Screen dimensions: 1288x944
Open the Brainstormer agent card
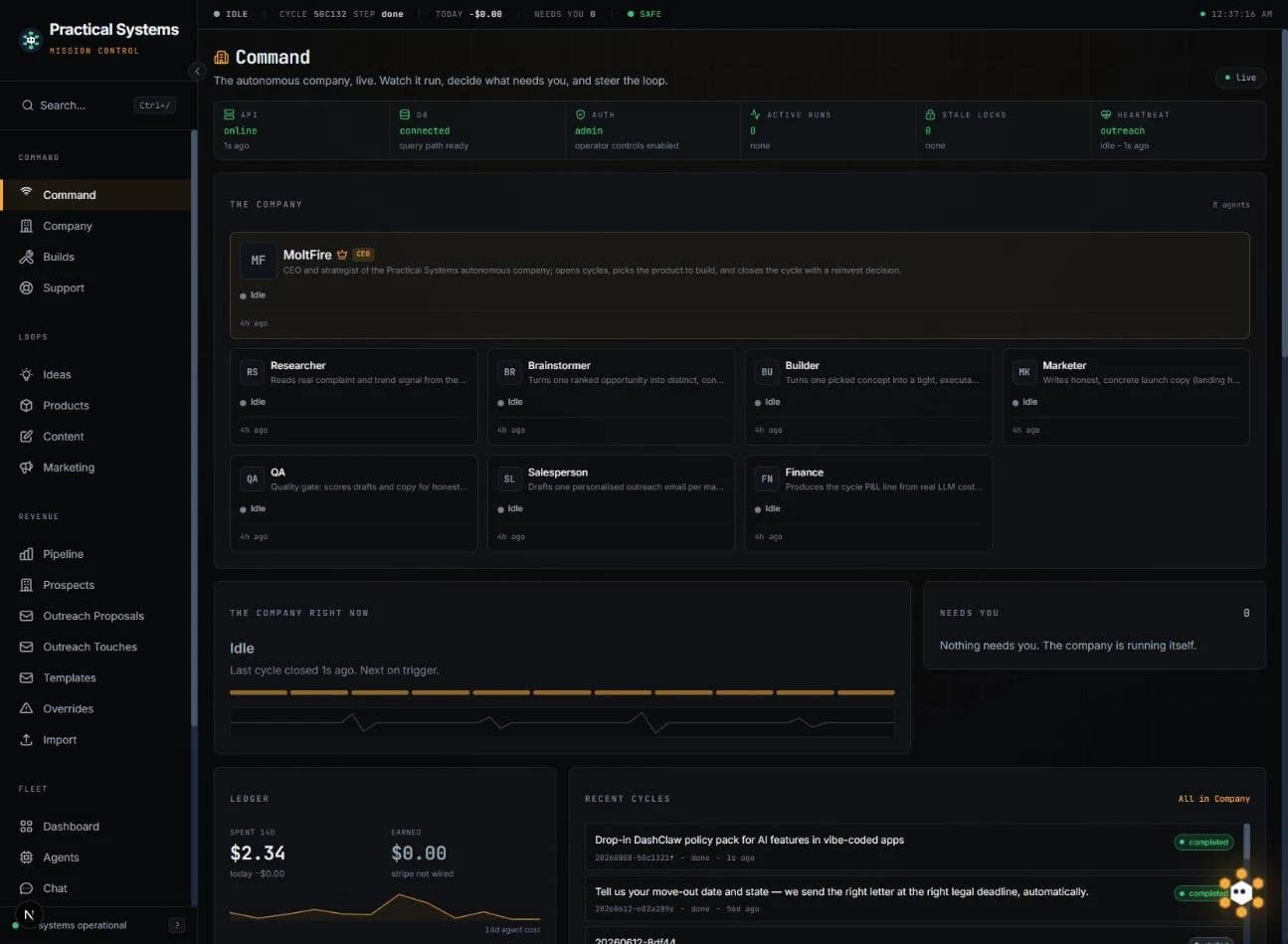(611, 396)
